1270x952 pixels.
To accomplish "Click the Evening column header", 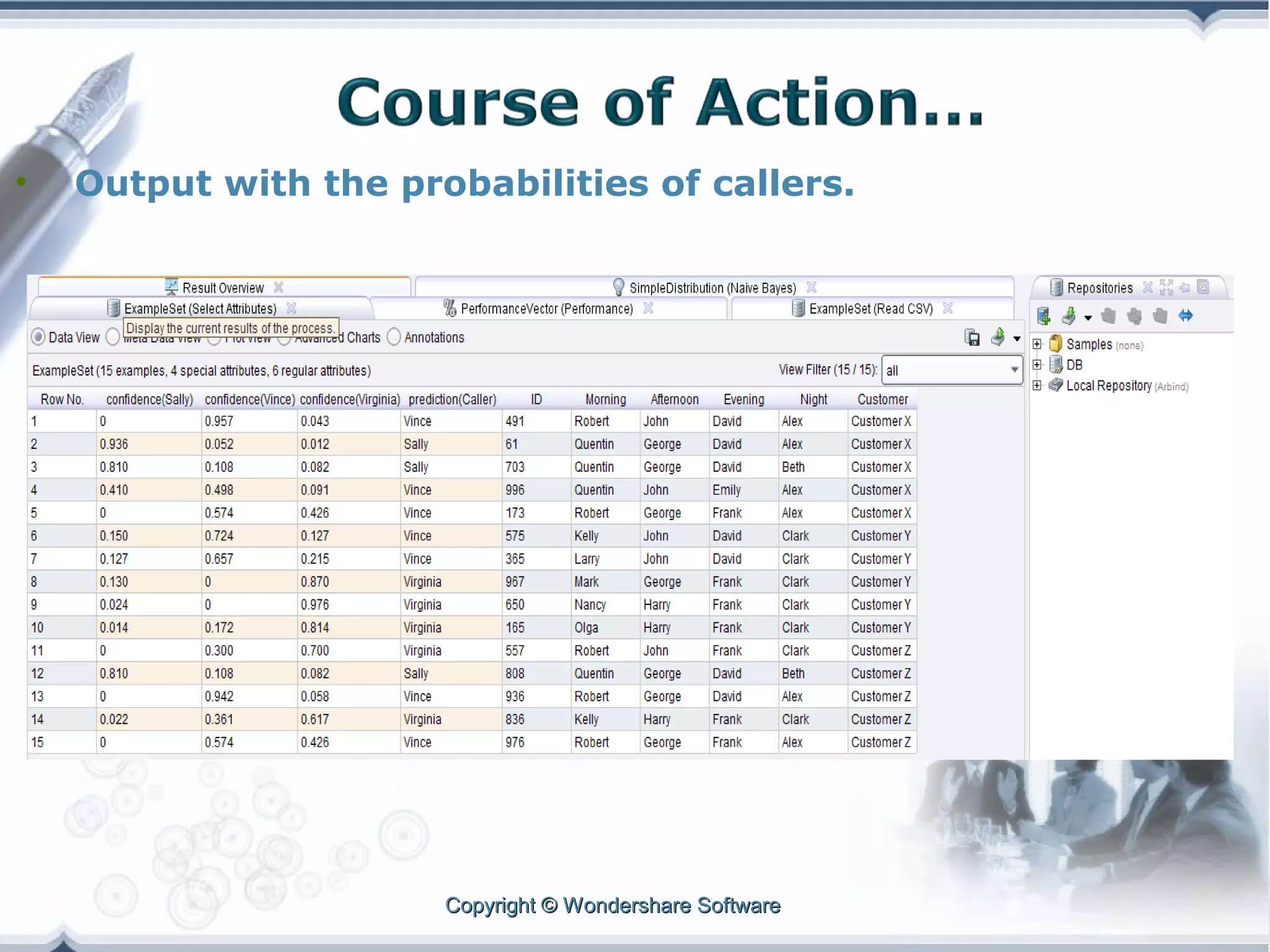I will (744, 399).
